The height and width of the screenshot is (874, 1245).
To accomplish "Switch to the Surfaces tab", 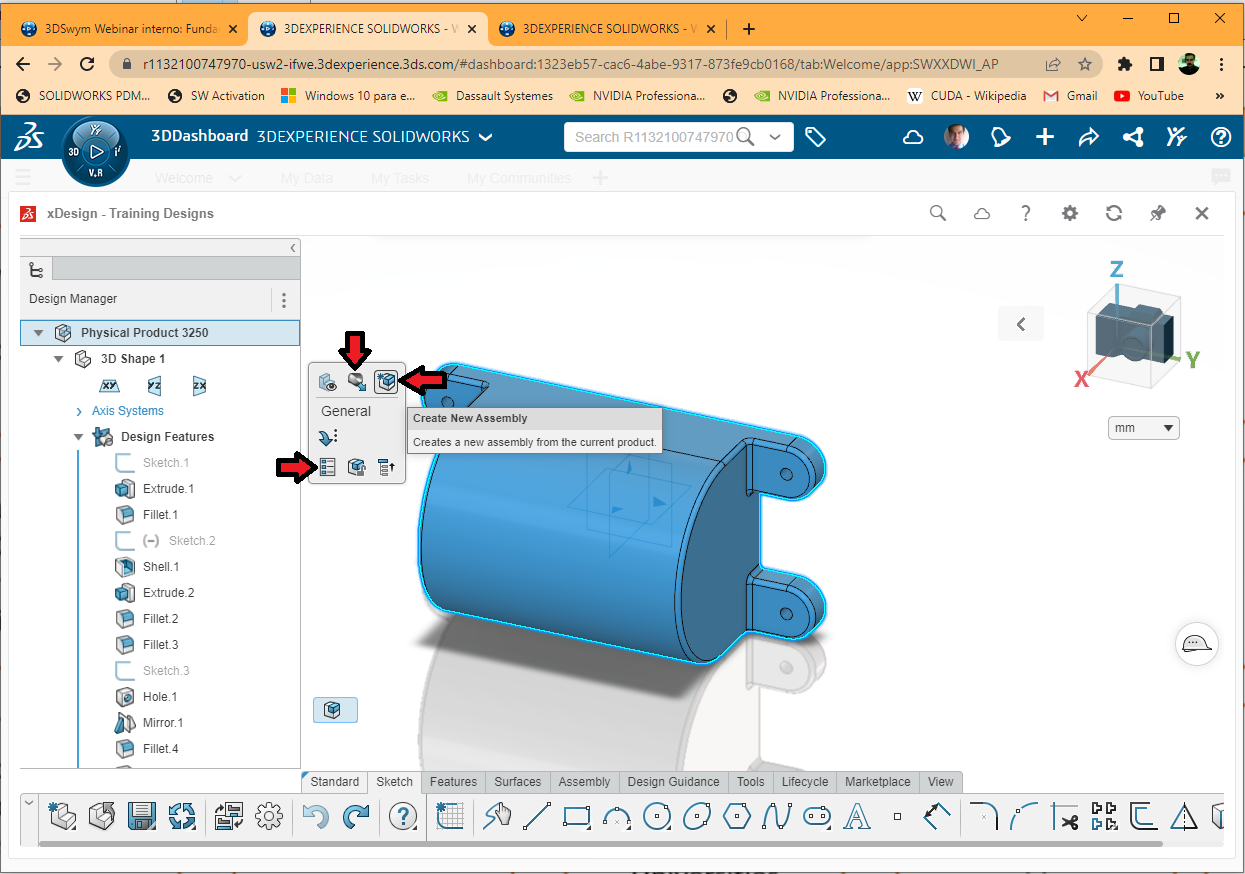I will pos(518,782).
